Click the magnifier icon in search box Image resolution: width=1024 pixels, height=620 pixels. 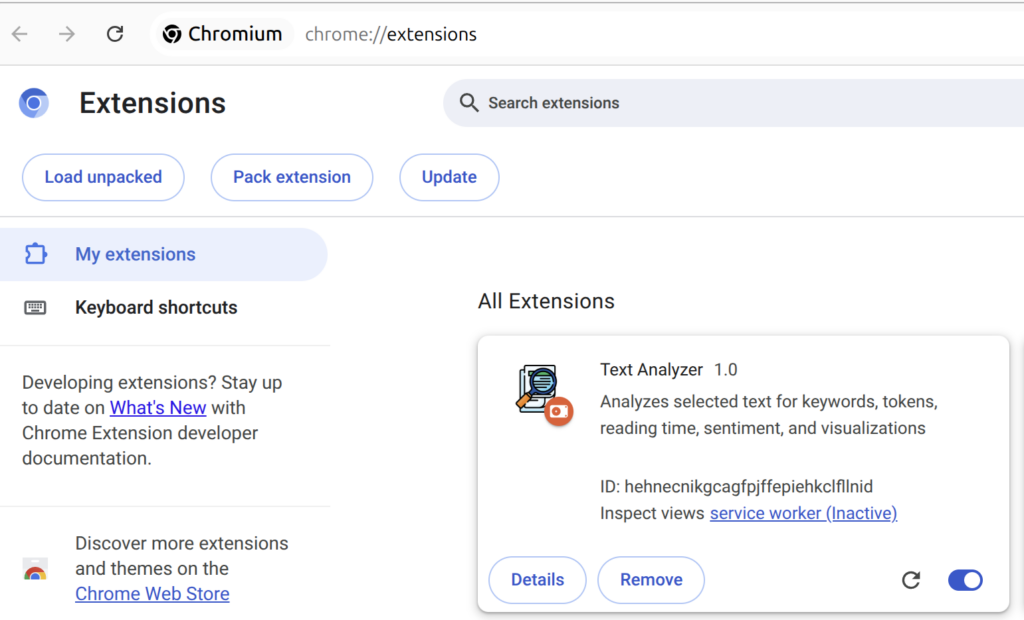coord(468,103)
